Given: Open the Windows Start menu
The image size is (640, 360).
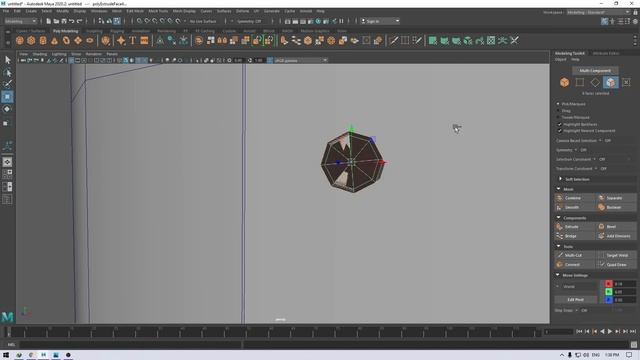Looking at the screenshot, I should point(6,355).
